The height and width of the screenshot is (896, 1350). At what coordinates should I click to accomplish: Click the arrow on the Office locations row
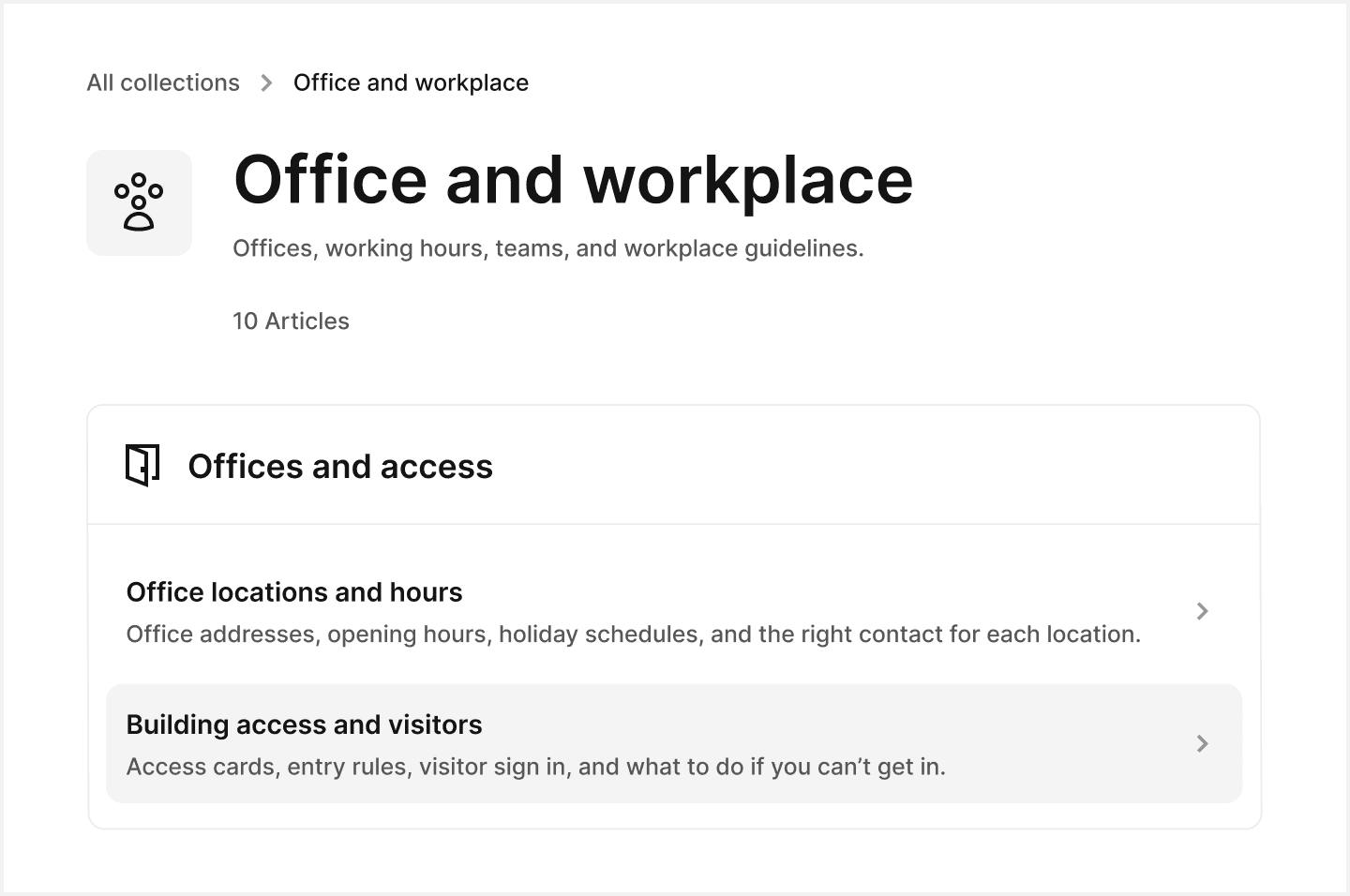pyautogui.click(x=1203, y=611)
